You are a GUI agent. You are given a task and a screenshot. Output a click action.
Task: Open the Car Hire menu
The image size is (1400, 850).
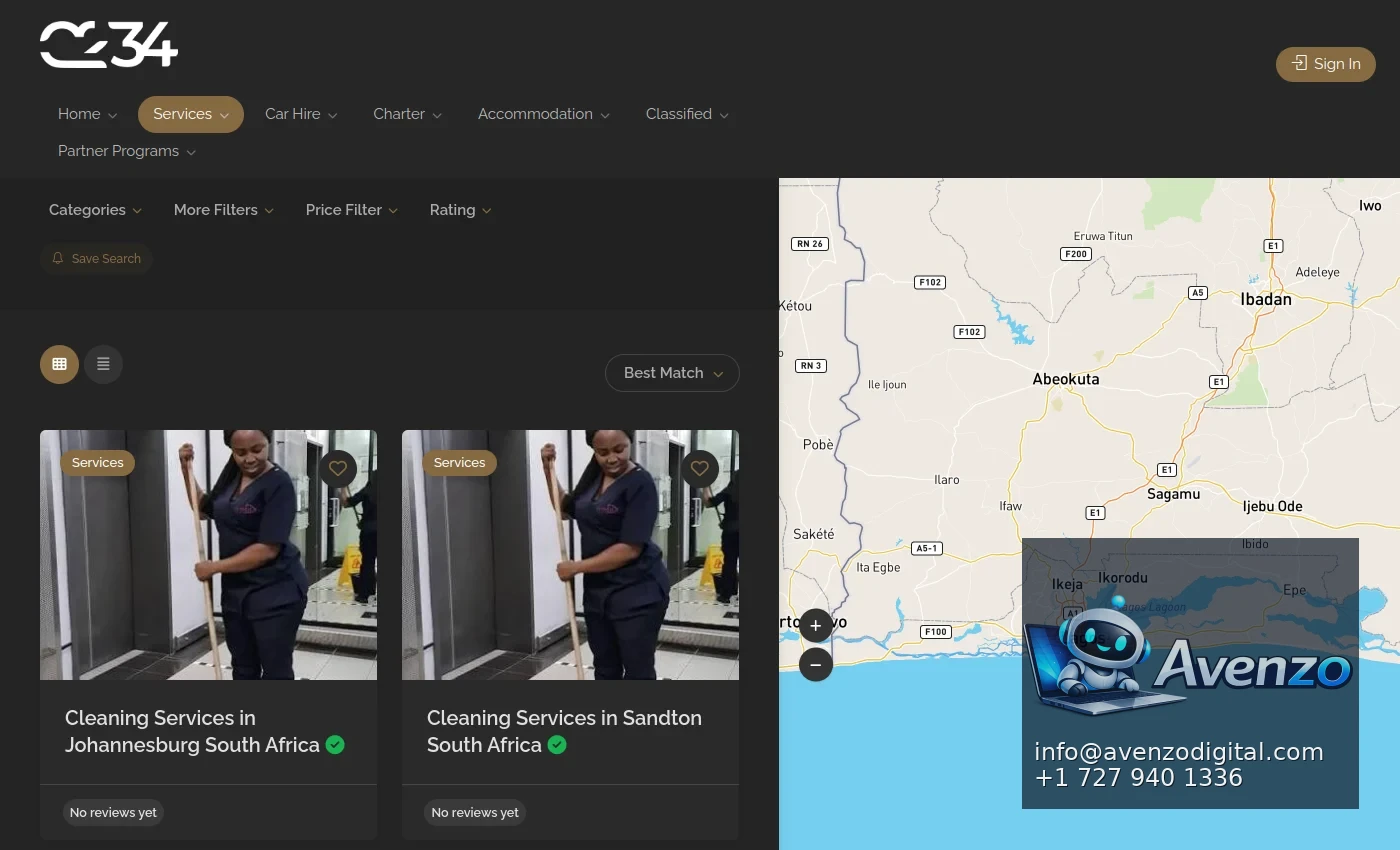click(x=301, y=114)
